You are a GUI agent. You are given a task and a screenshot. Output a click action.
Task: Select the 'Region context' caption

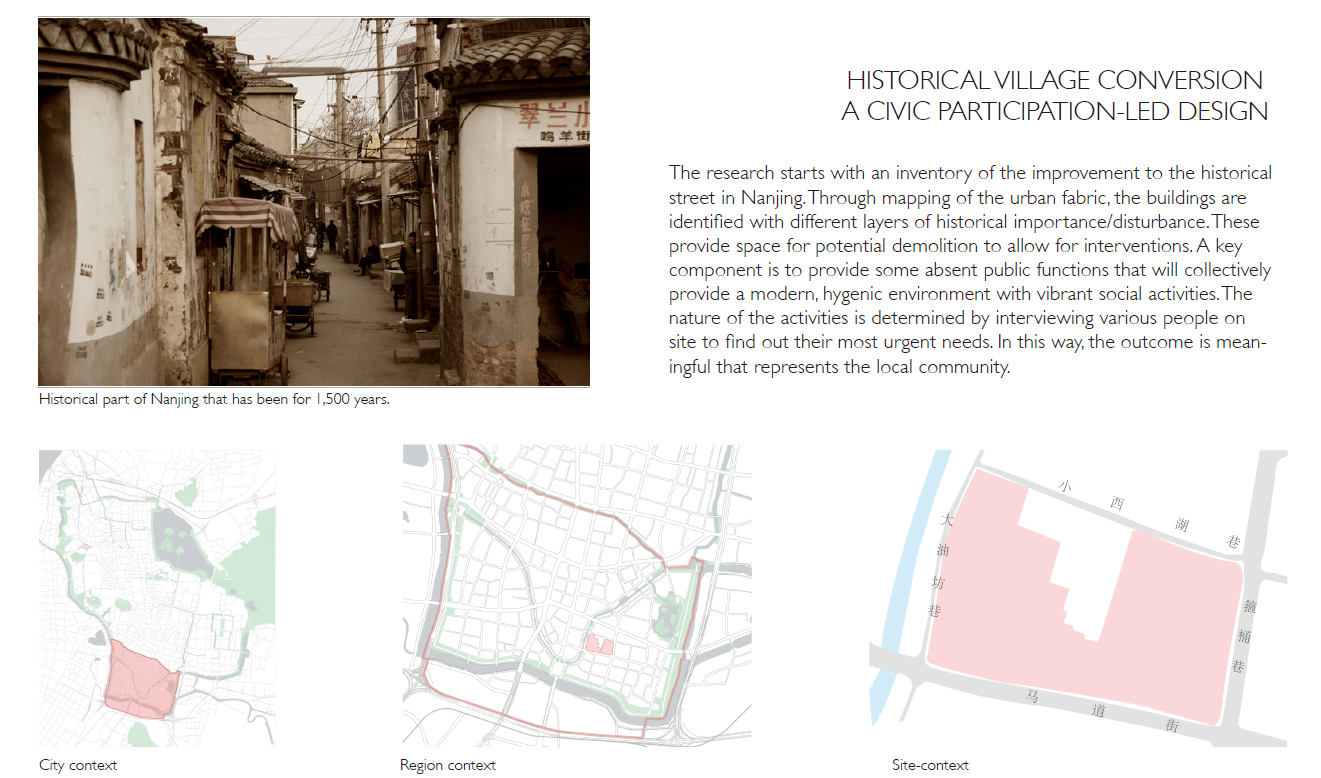tap(447, 765)
